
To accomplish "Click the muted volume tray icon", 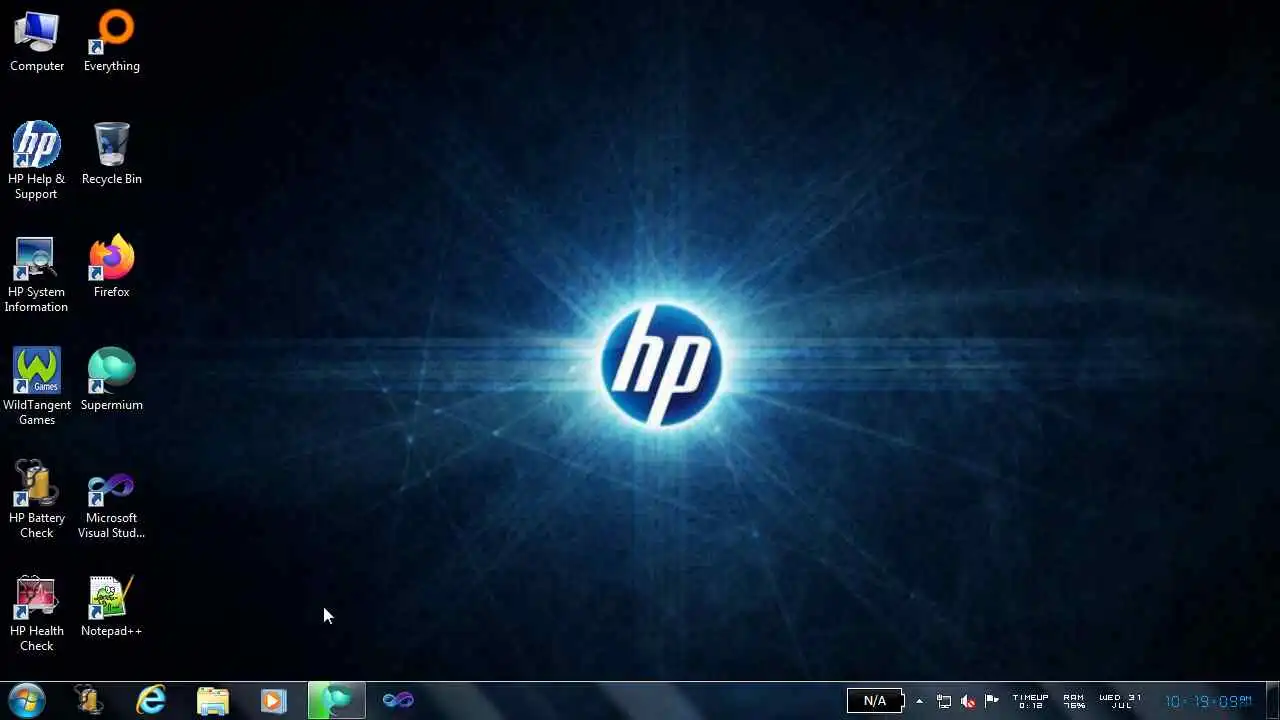I will (x=968, y=701).
